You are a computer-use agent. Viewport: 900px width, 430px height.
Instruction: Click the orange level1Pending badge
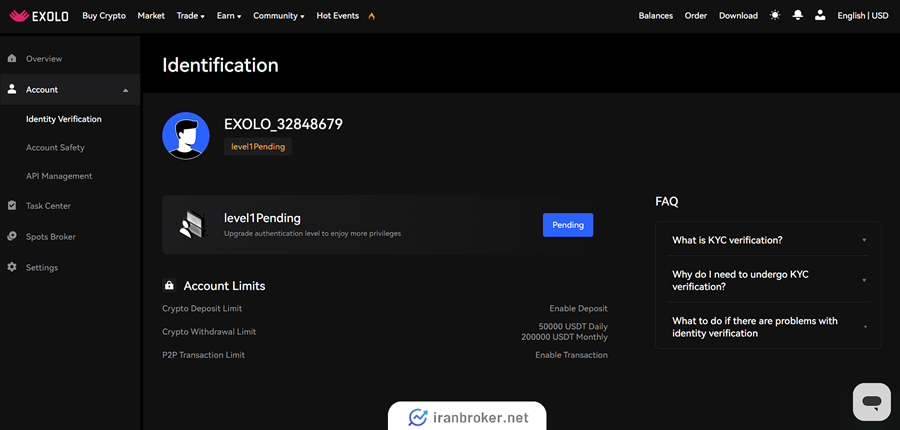(258, 147)
